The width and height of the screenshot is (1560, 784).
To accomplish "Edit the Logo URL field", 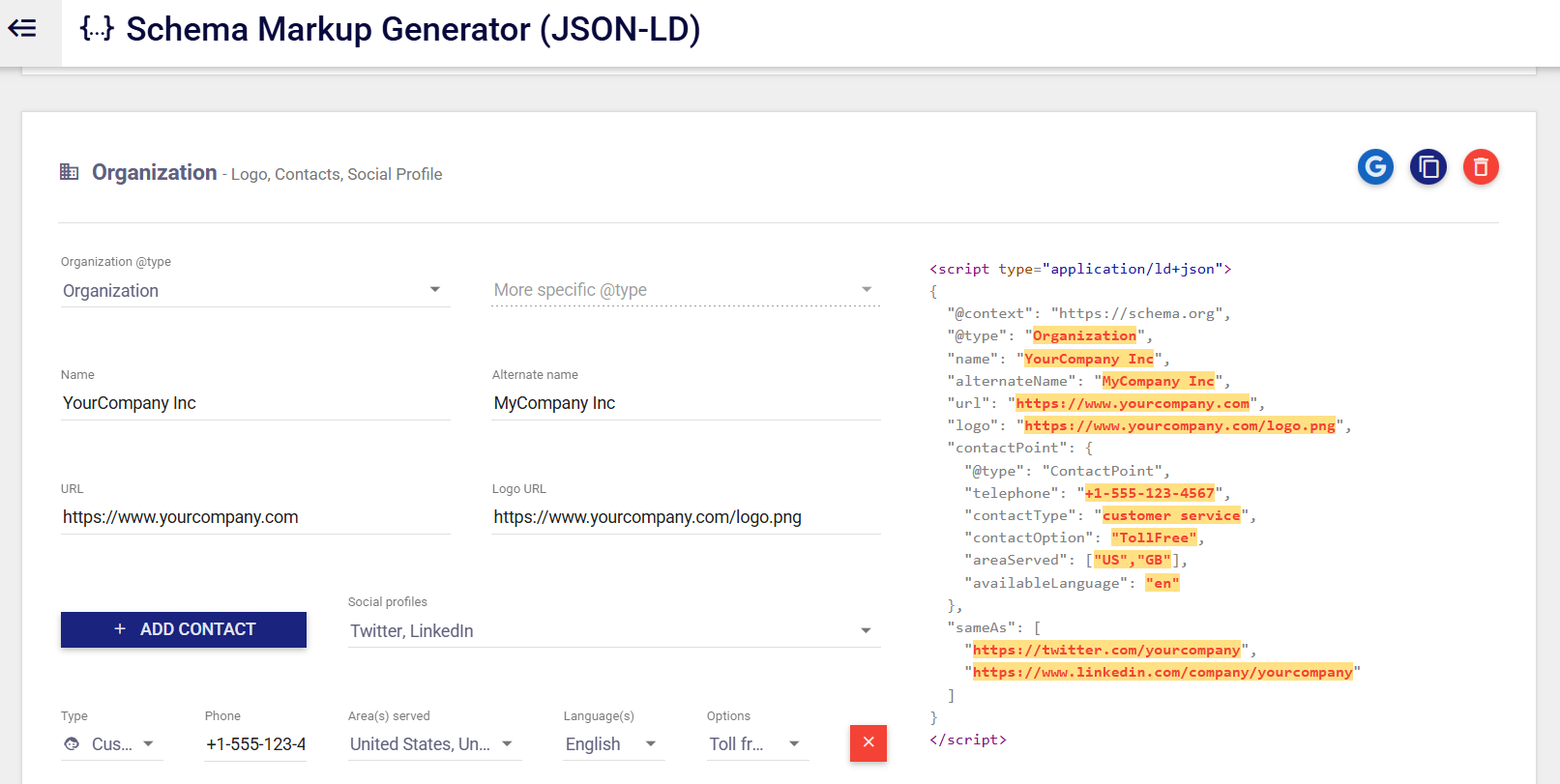I will coord(686,517).
